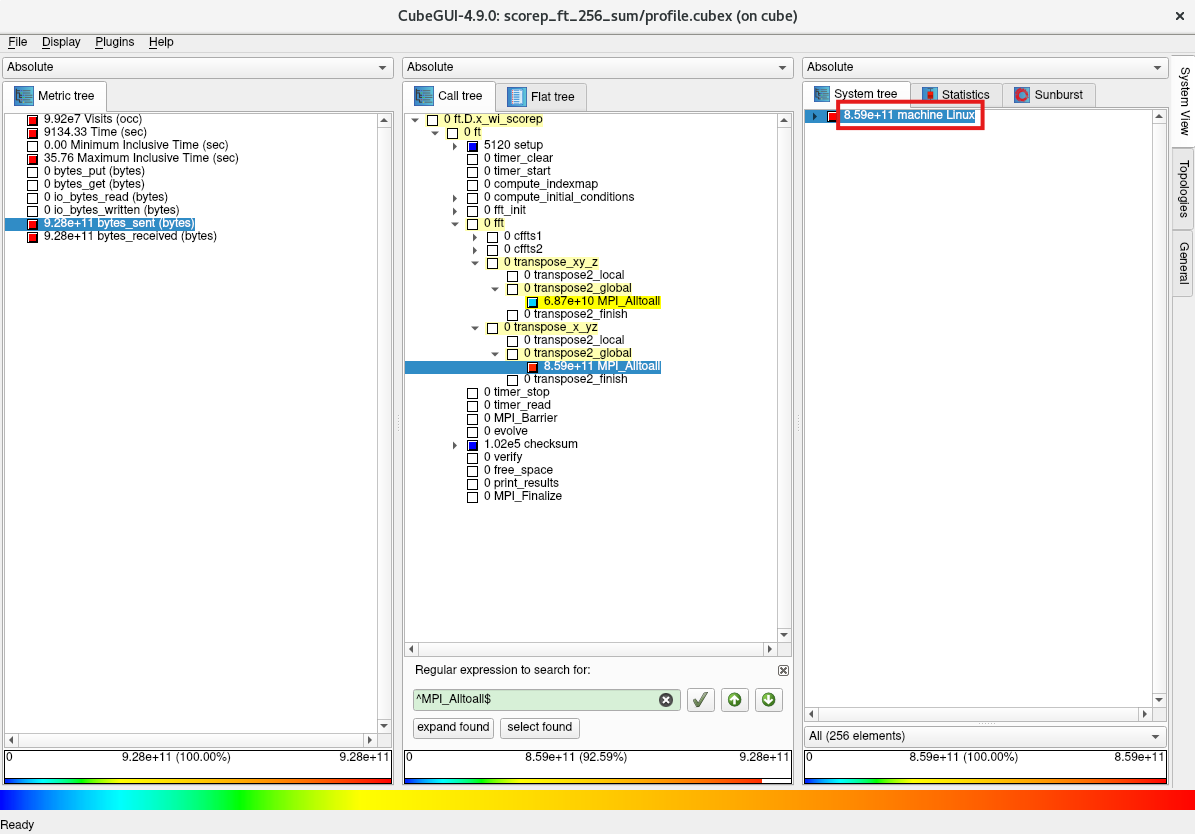Jump to previous match with up arrow icon
The width and height of the screenshot is (1195, 834).
tap(735, 700)
